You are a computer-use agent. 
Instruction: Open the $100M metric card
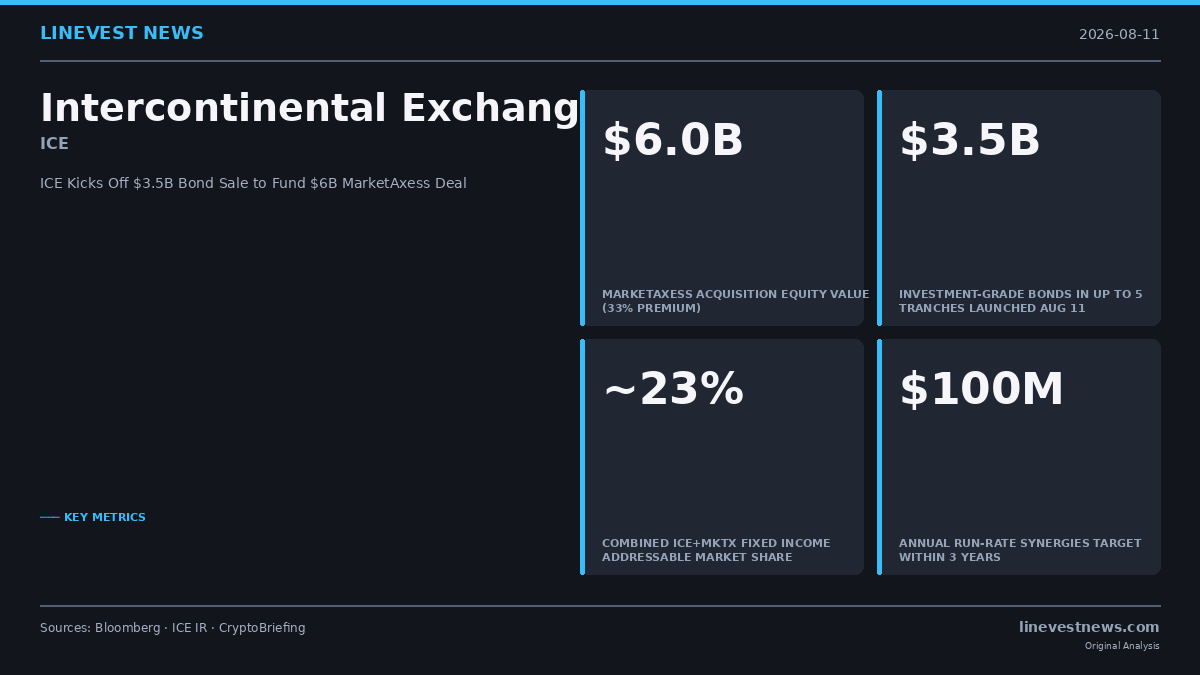click(x=1019, y=457)
